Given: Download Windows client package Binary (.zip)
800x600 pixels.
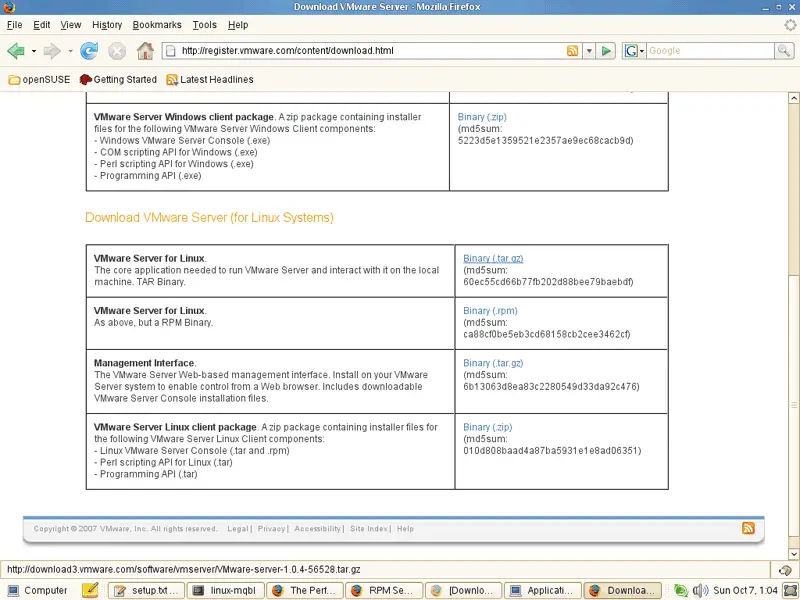Looking at the screenshot, I should (x=482, y=117).
